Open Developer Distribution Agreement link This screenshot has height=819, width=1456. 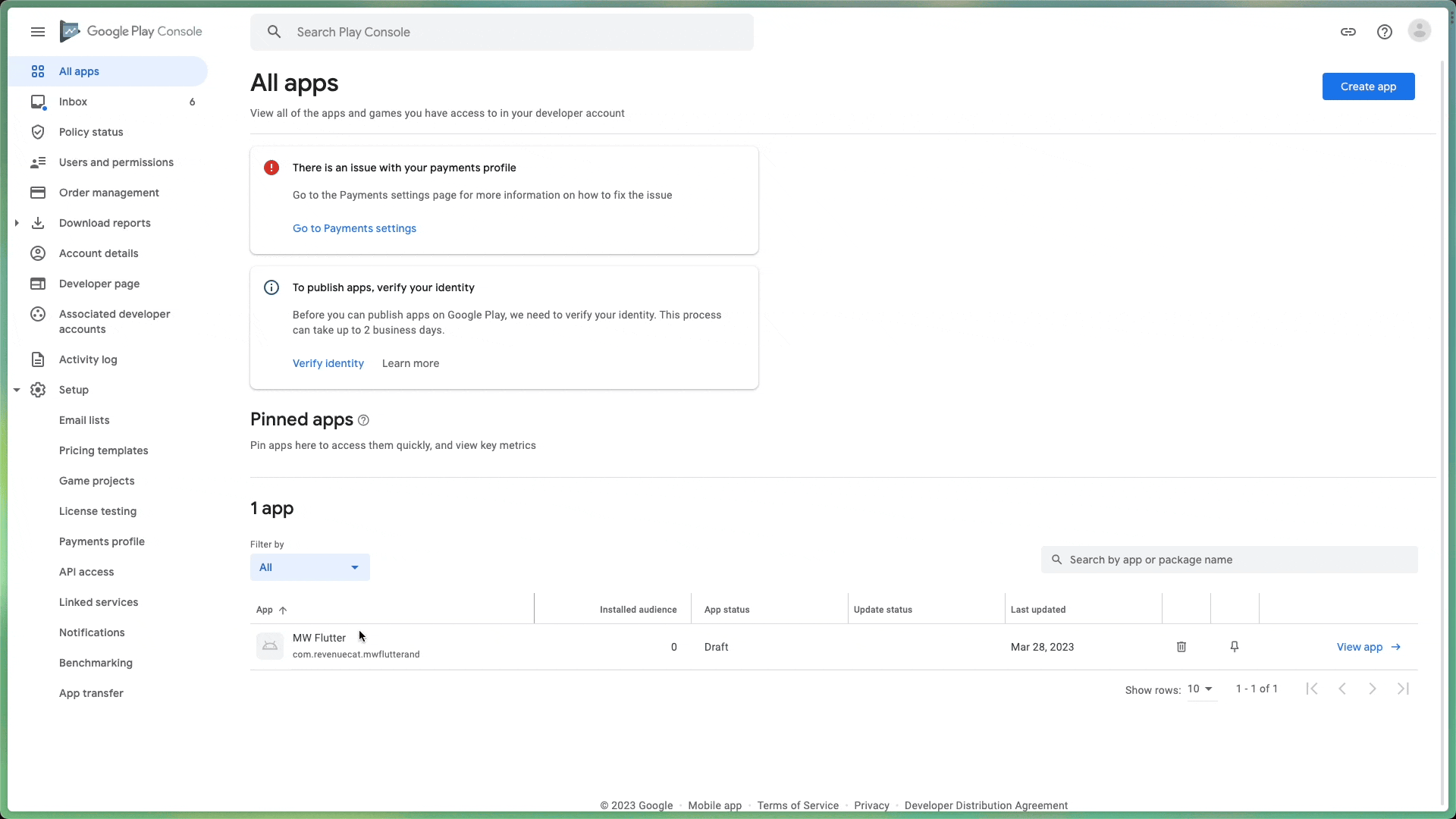click(x=986, y=805)
